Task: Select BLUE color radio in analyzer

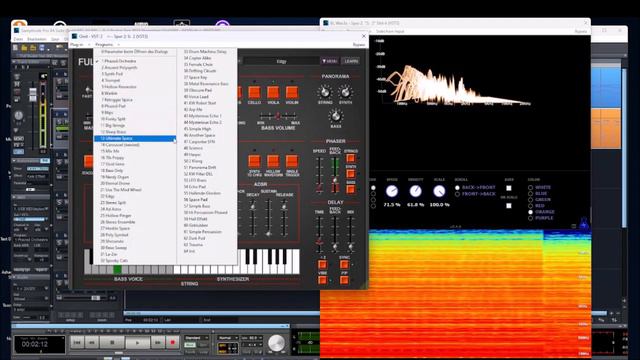Action: 531,193
